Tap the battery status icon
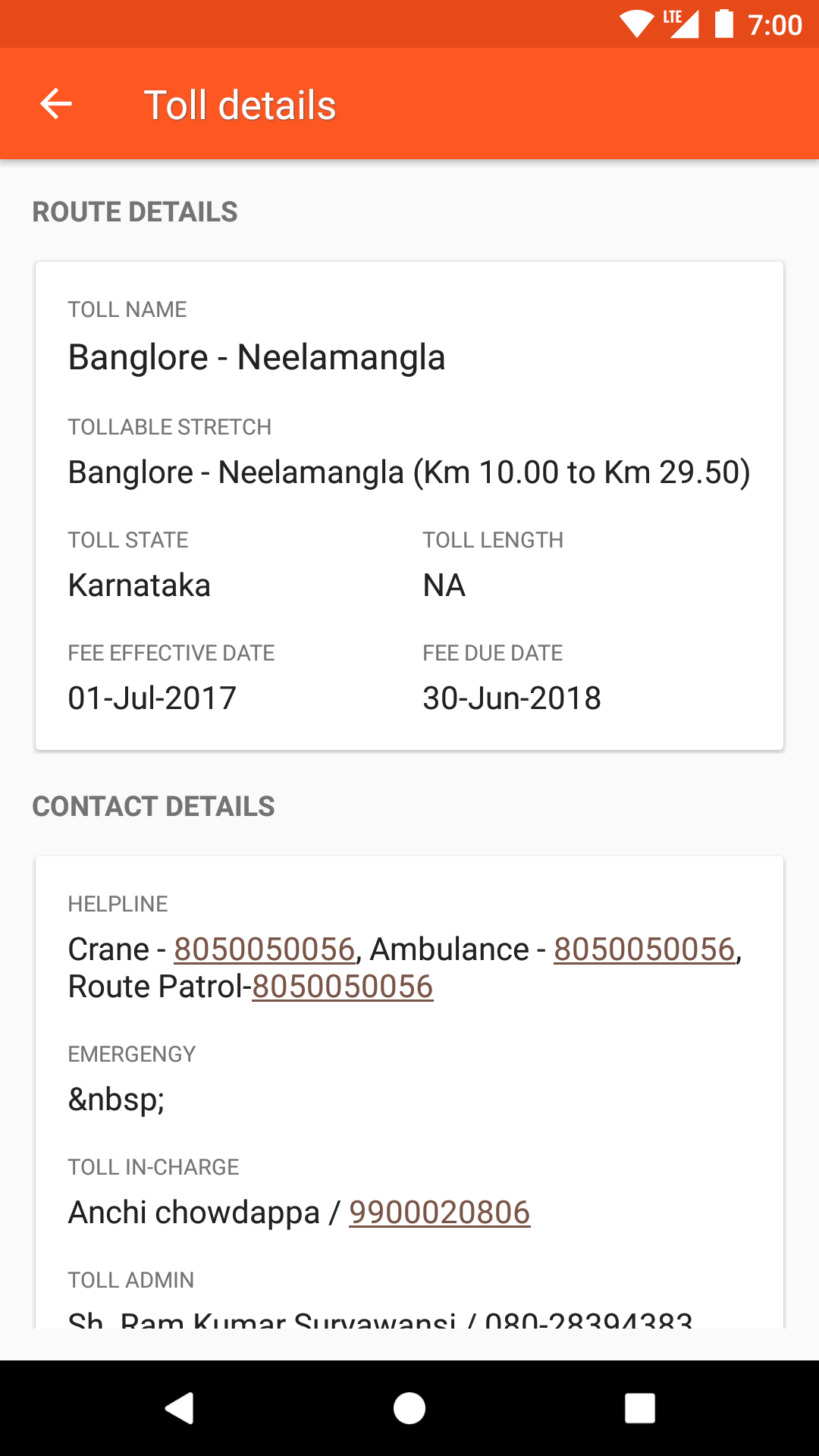This screenshot has height=1456, width=819. (724, 24)
